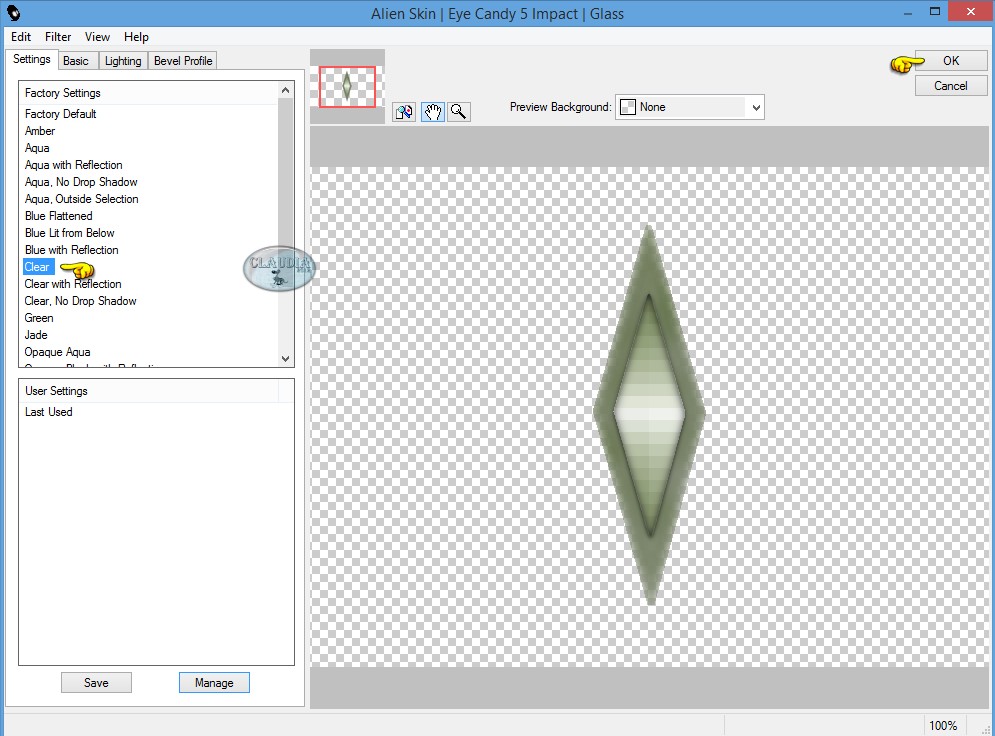Open the Edit menu
The width and height of the screenshot is (995, 736).
[21, 37]
